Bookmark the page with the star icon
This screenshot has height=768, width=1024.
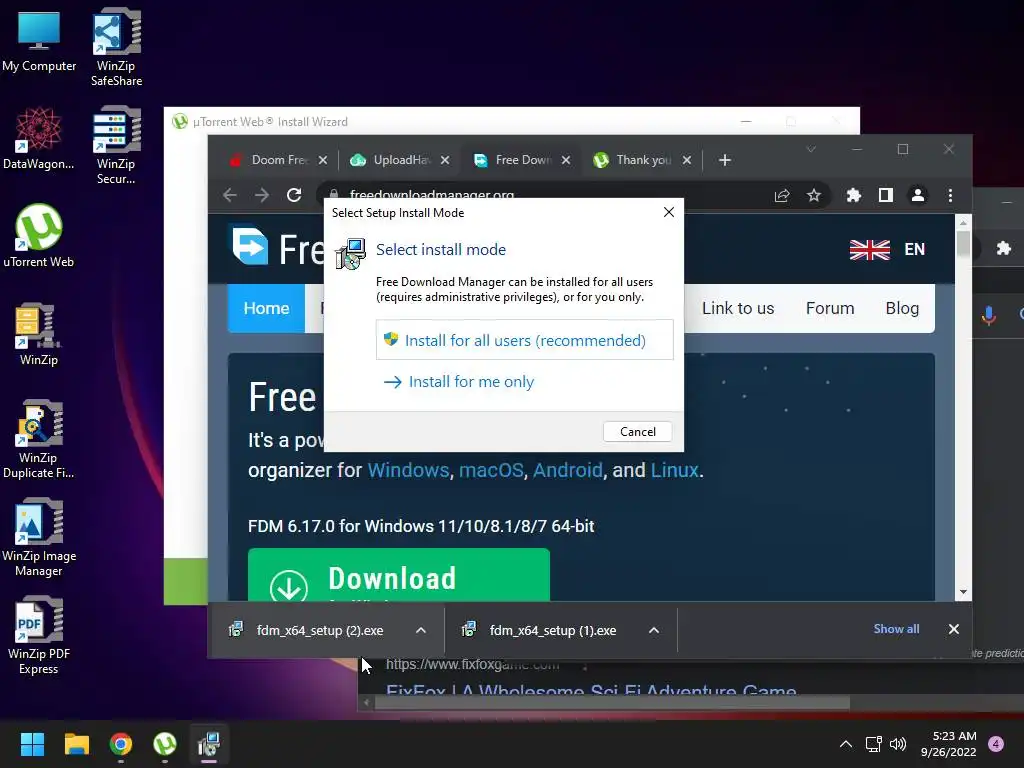(814, 195)
